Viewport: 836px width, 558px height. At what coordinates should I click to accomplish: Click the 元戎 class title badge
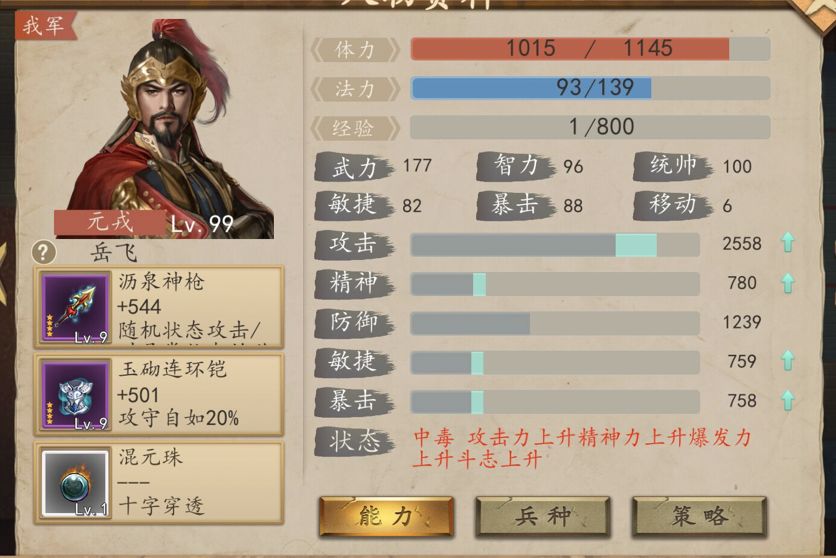click(x=110, y=222)
